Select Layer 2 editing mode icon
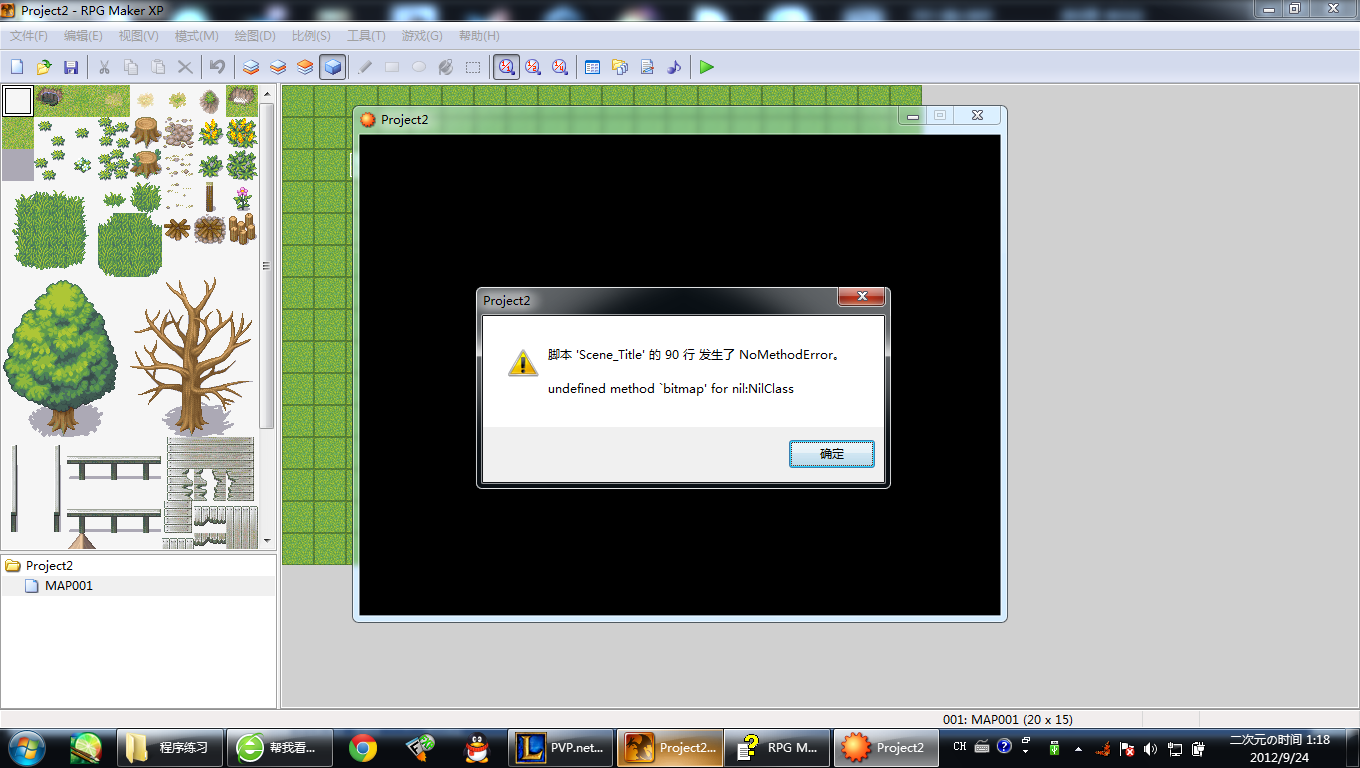 pyautogui.click(x=278, y=67)
